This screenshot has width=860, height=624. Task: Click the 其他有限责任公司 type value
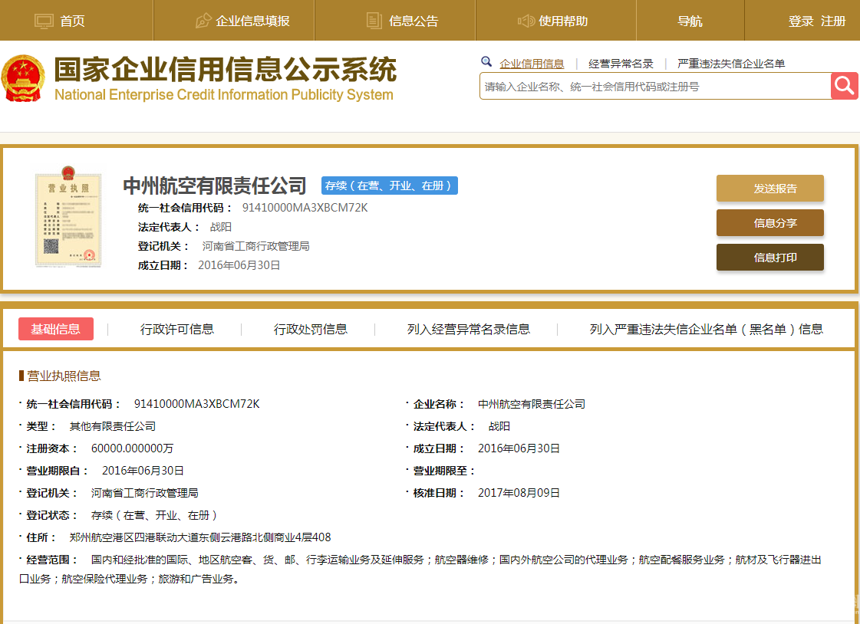point(112,426)
